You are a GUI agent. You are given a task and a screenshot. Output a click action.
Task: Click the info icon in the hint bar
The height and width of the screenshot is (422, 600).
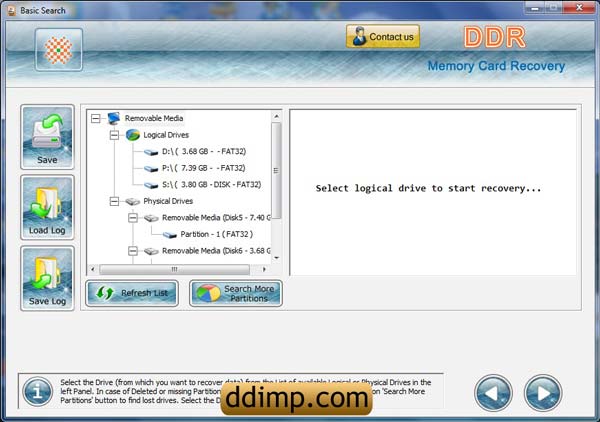coord(38,391)
